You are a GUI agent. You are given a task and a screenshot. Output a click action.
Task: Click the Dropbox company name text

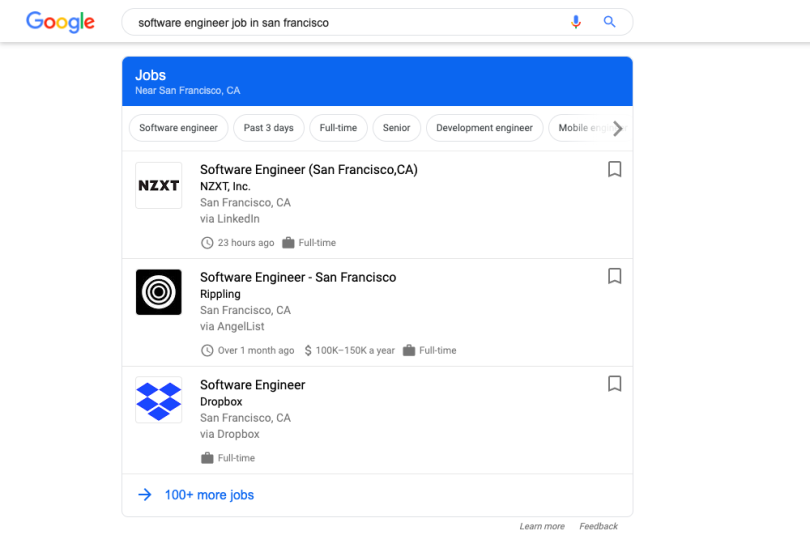[x=221, y=402]
